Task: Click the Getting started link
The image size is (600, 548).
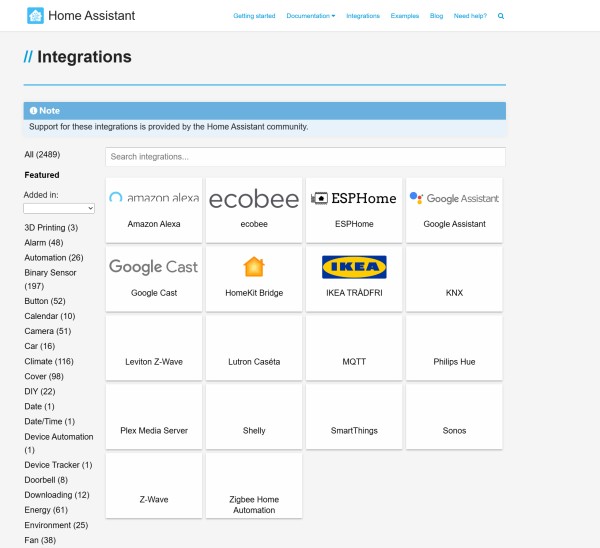Action: point(254,17)
